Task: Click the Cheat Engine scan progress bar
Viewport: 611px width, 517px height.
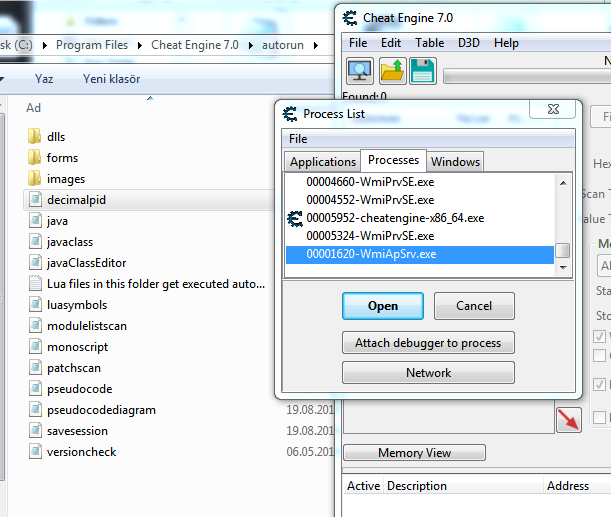Action: pyautogui.click(x=527, y=76)
